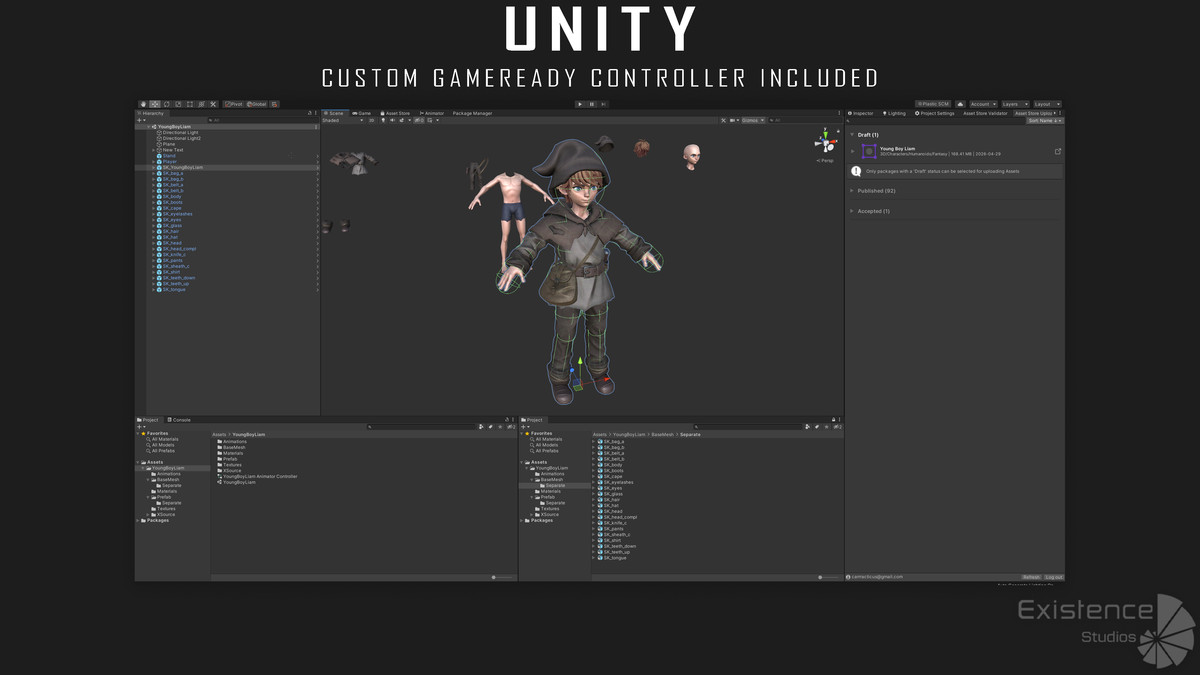Open the Plastic SCM button
This screenshot has width=1200, height=675.
pyautogui.click(x=933, y=104)
